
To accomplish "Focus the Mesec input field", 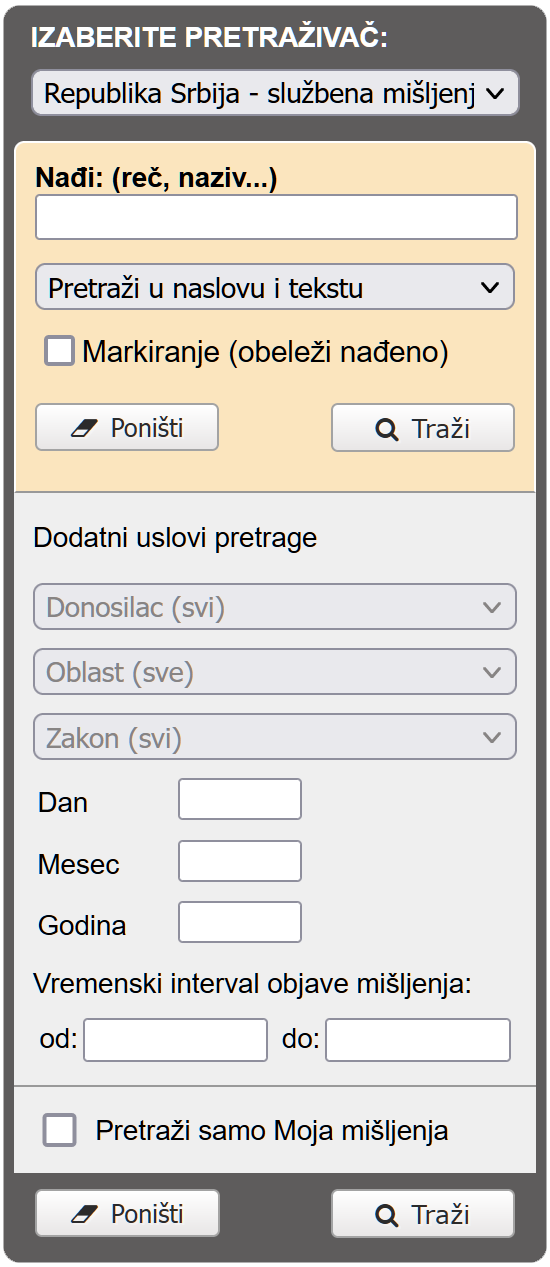I will click(240, 861).
